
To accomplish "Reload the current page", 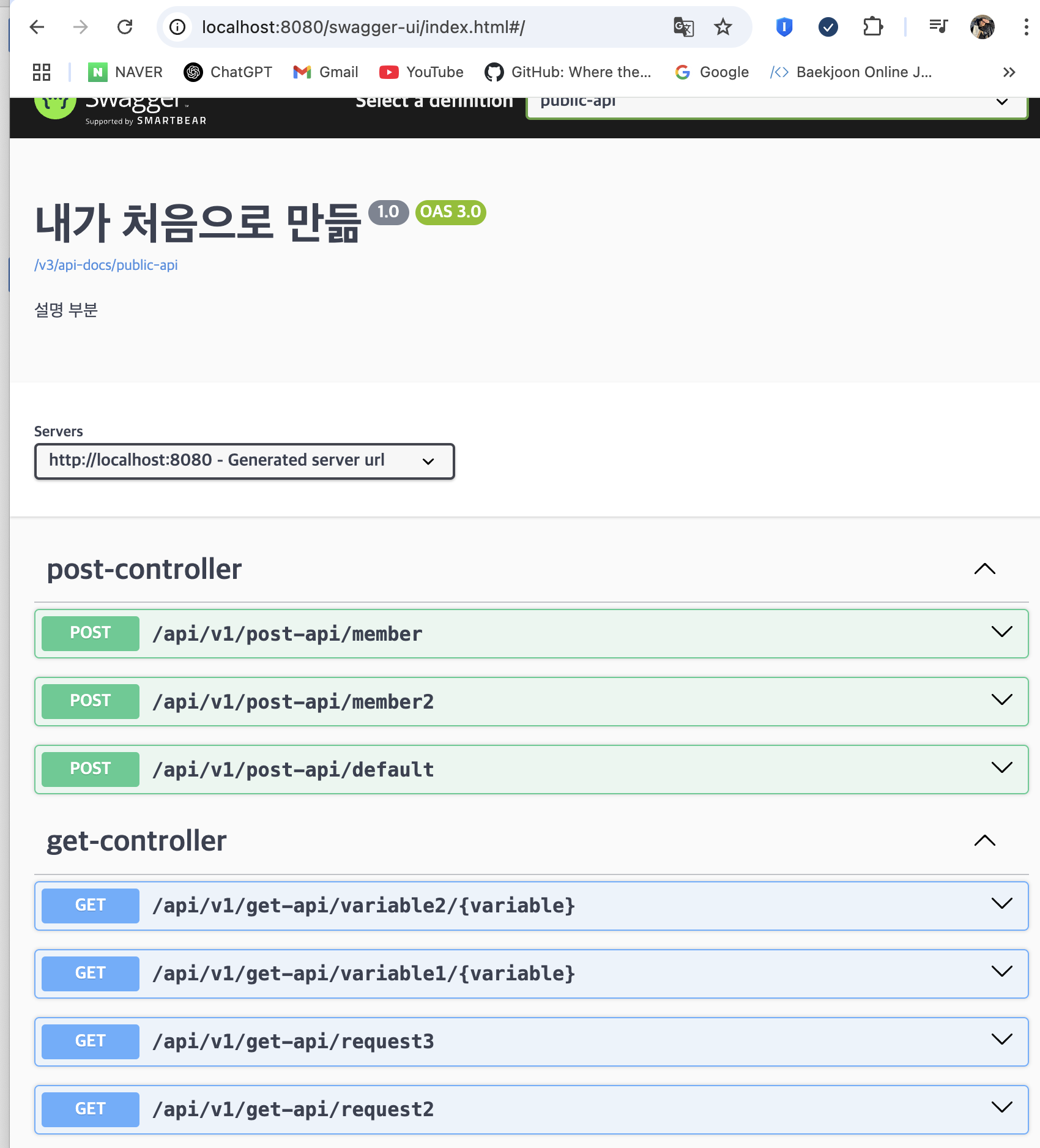I will pyautogui.click(x=125, y=27).
